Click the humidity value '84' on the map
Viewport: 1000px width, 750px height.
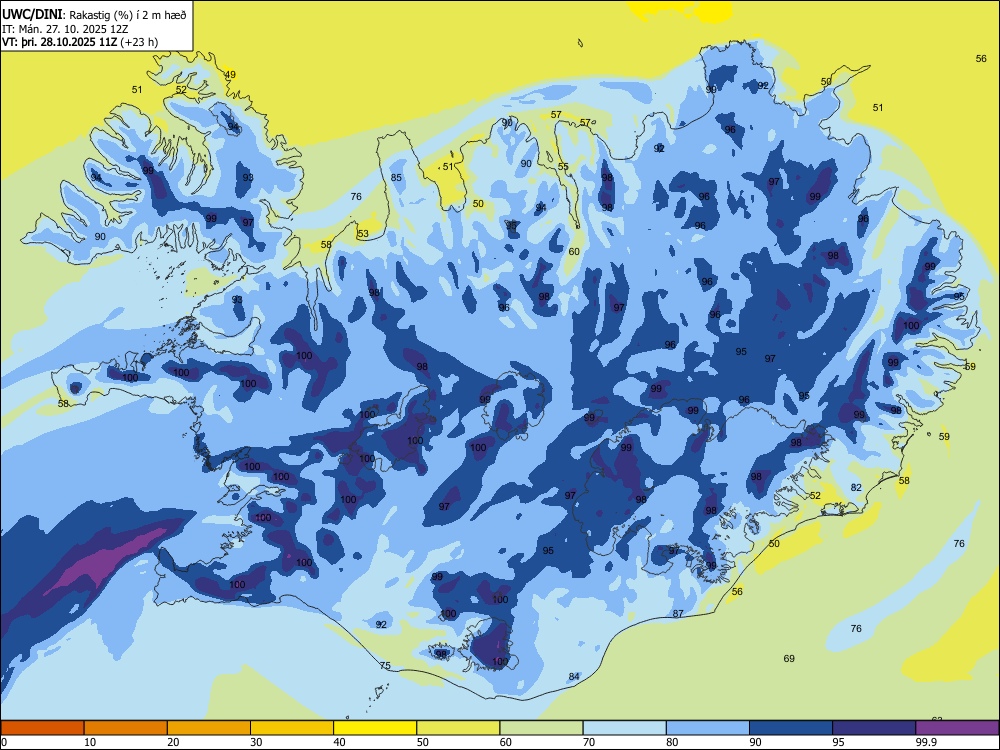tap(574, 676)
